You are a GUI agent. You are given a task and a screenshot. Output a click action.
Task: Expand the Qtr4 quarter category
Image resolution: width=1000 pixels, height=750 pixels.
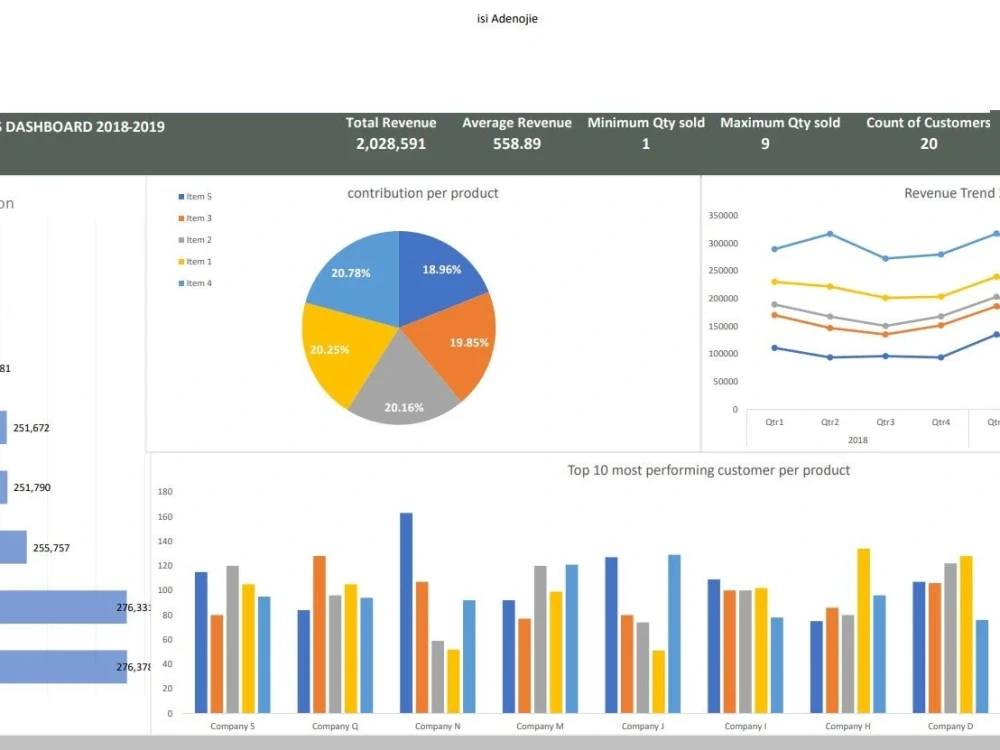tap(940, 422)
